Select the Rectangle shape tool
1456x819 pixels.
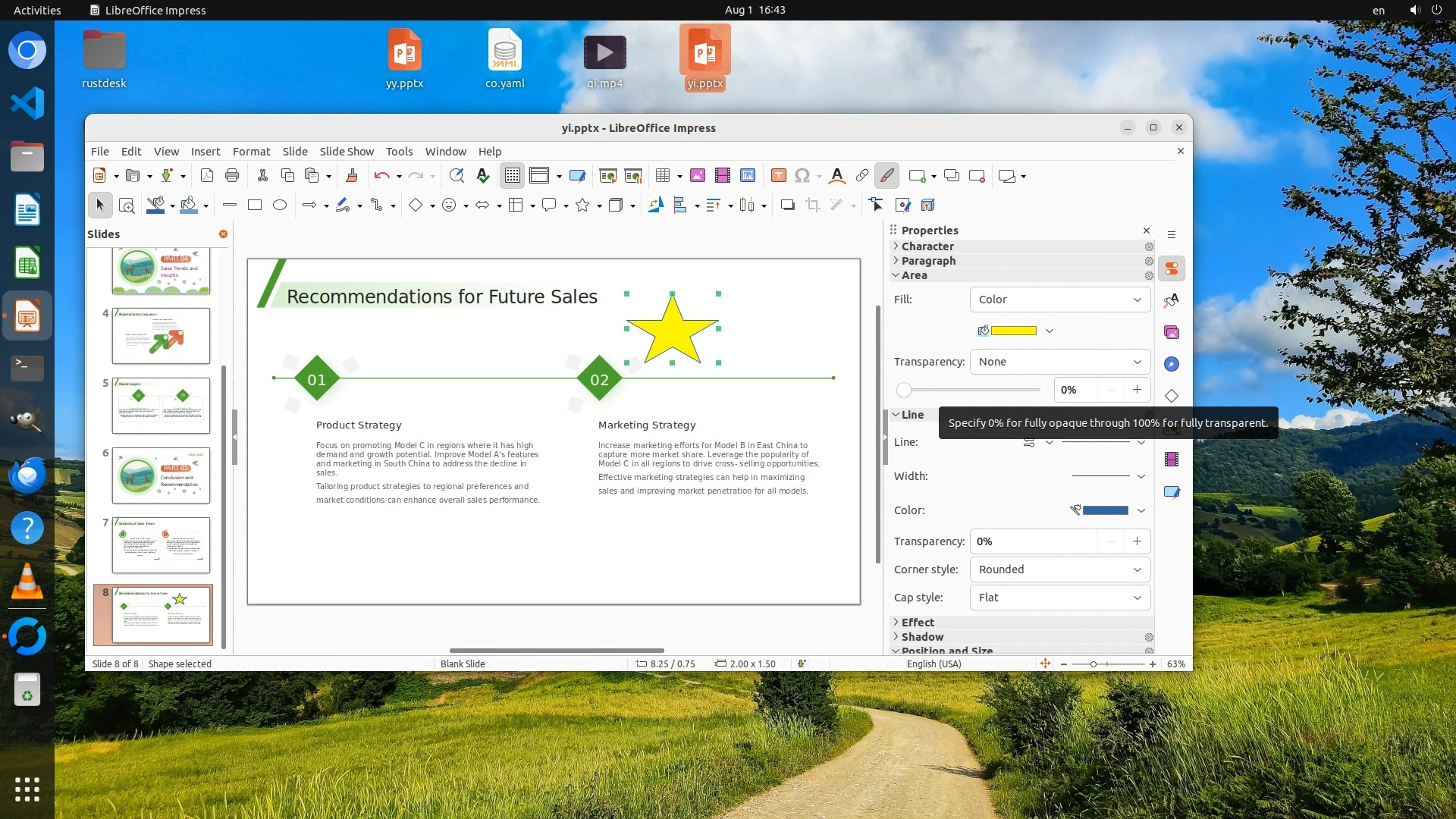coord(255,206)
